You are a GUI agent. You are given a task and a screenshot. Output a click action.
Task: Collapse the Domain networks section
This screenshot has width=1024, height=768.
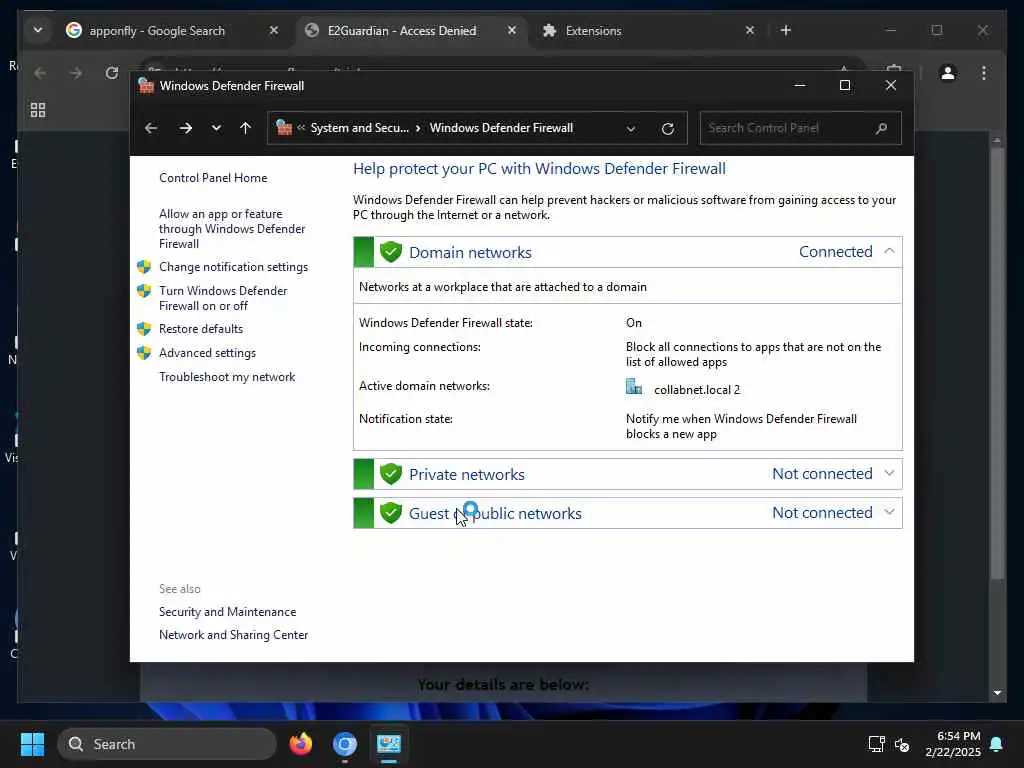point(889,251)
